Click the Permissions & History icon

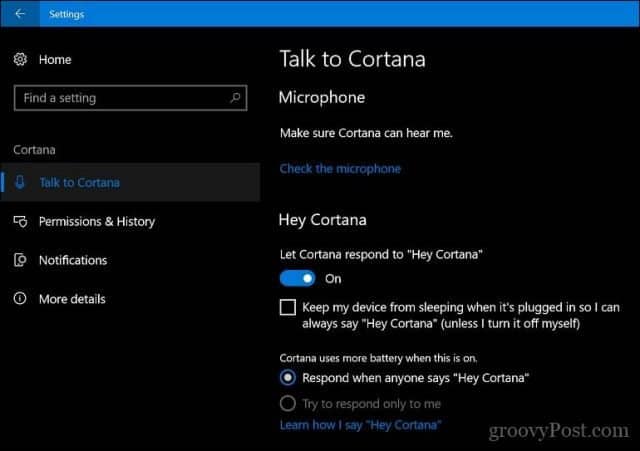tap(20, 222)
